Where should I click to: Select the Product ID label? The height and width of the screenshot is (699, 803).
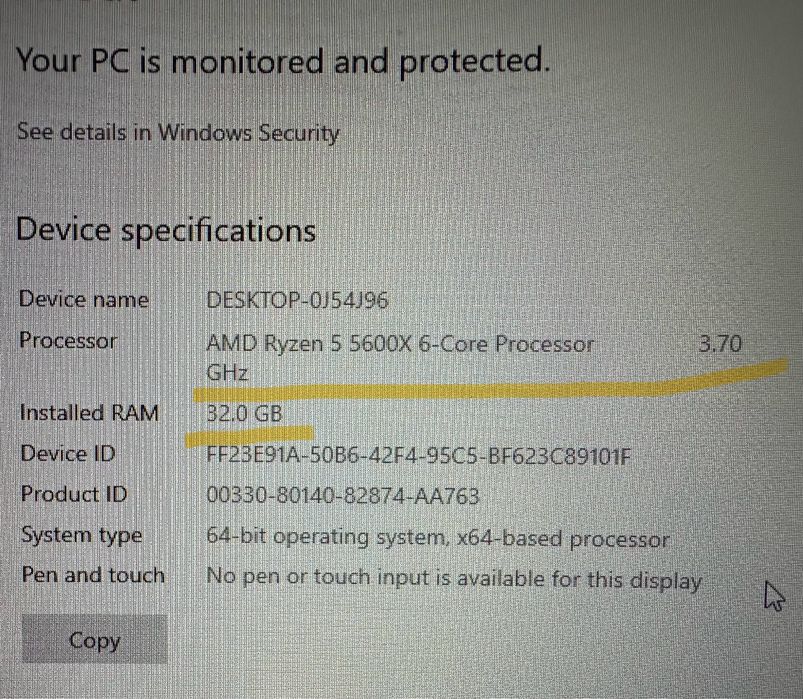(x=74, y=494)
